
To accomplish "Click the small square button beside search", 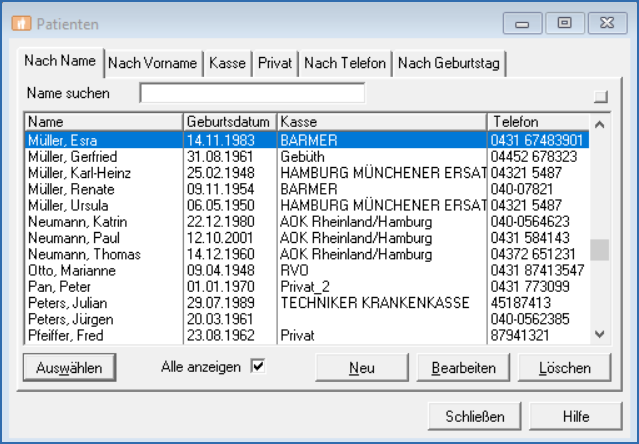I will click(x=600, y=97).
